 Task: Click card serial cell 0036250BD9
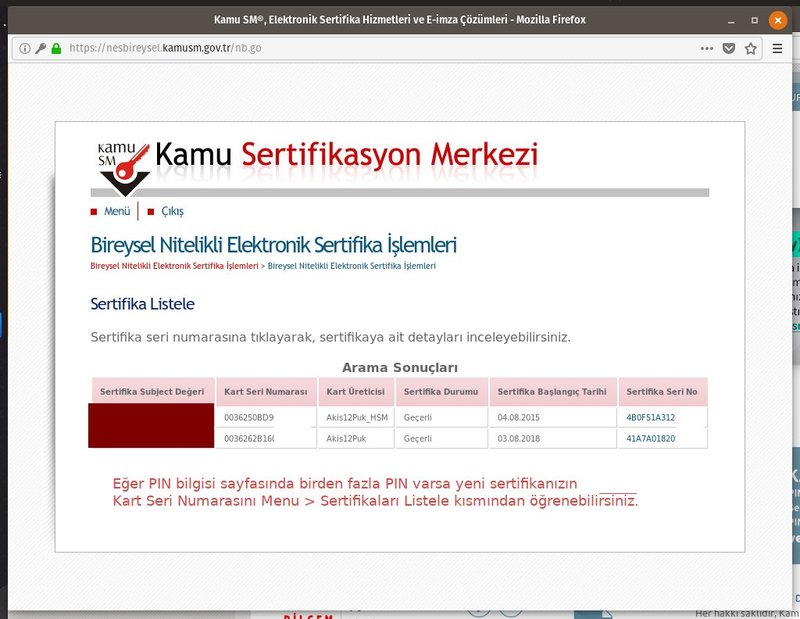(x=249, y=417)
